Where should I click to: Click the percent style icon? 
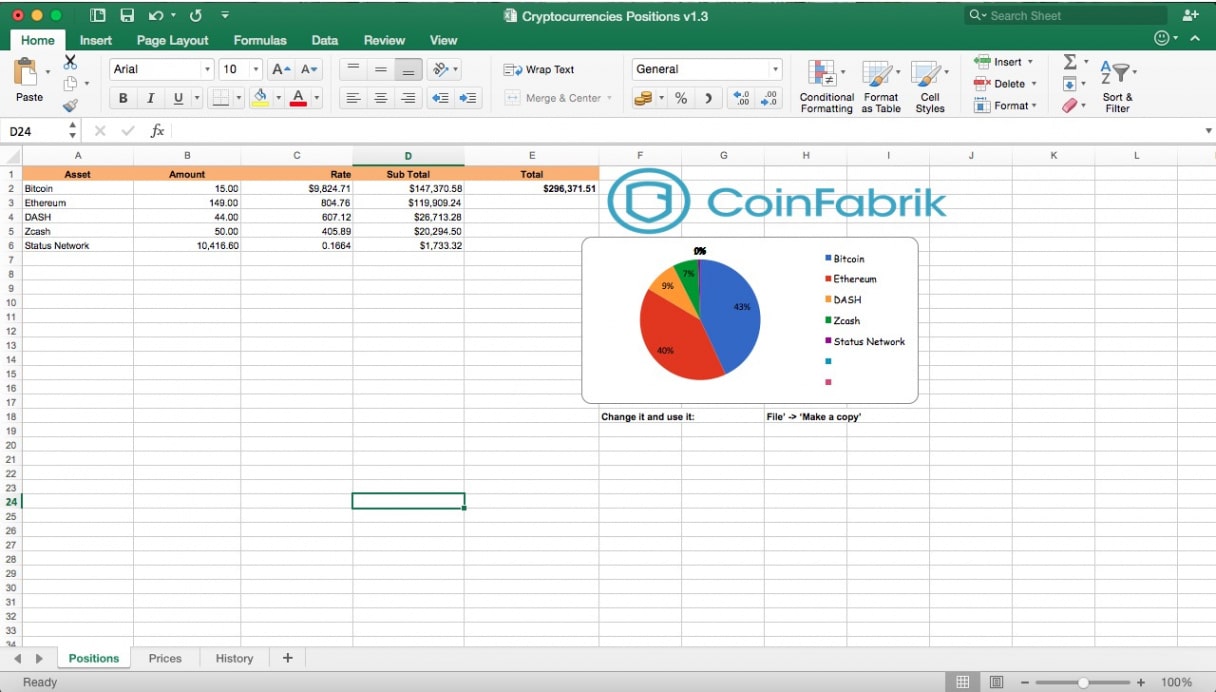[681, 98]
